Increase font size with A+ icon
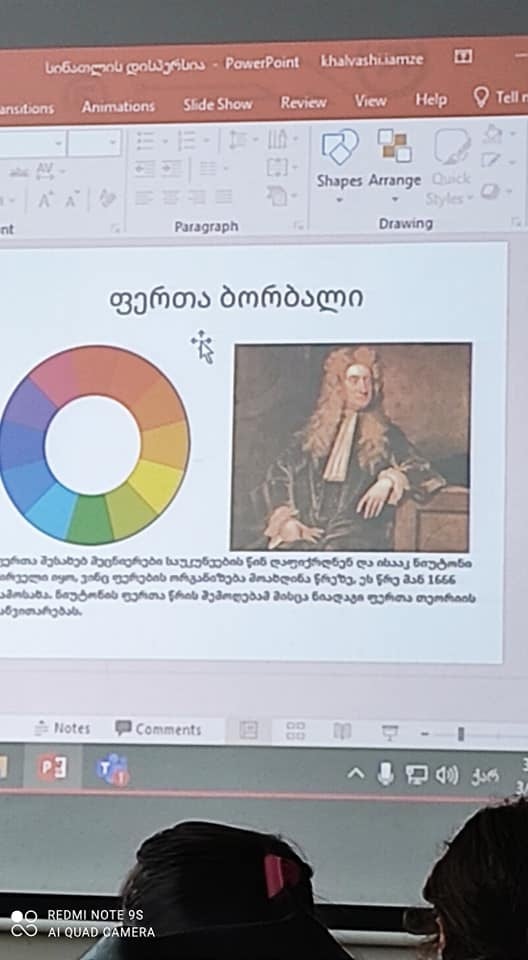The height and width of the screenshot is (960, 528). (45, 200)
